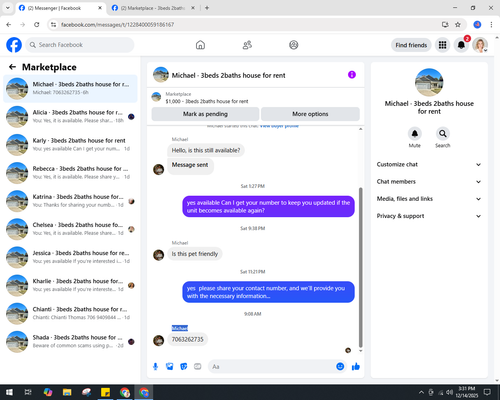Open Shada conversation in list

pos(70,341)
